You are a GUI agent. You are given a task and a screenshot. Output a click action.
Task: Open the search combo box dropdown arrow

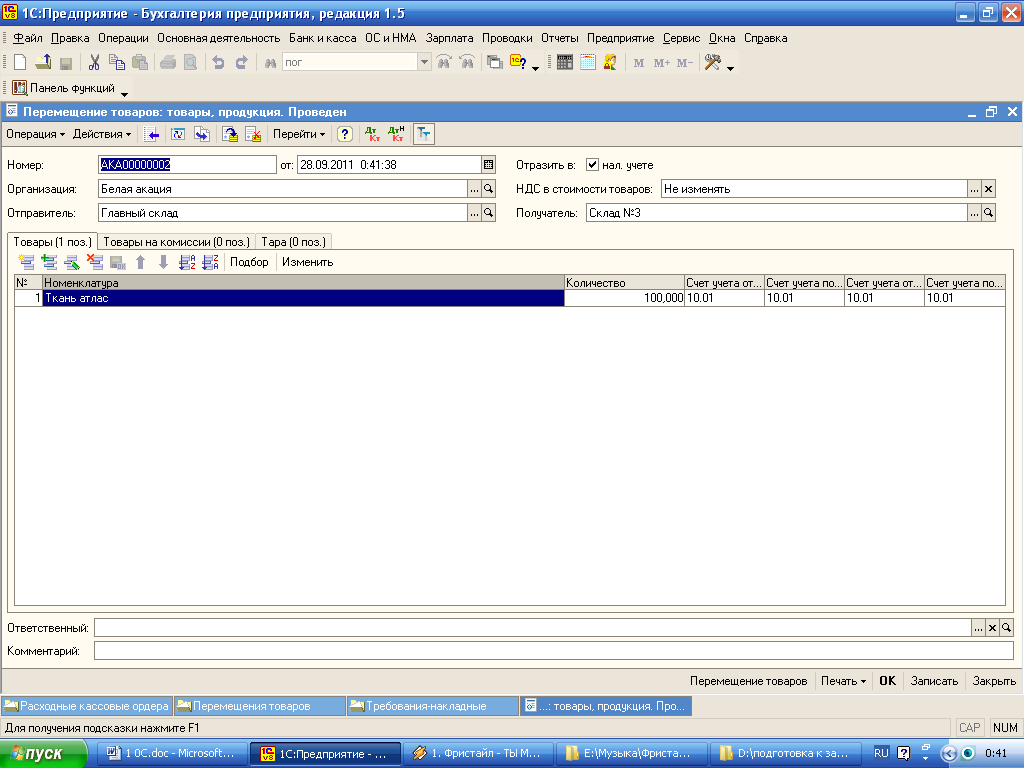424,63
